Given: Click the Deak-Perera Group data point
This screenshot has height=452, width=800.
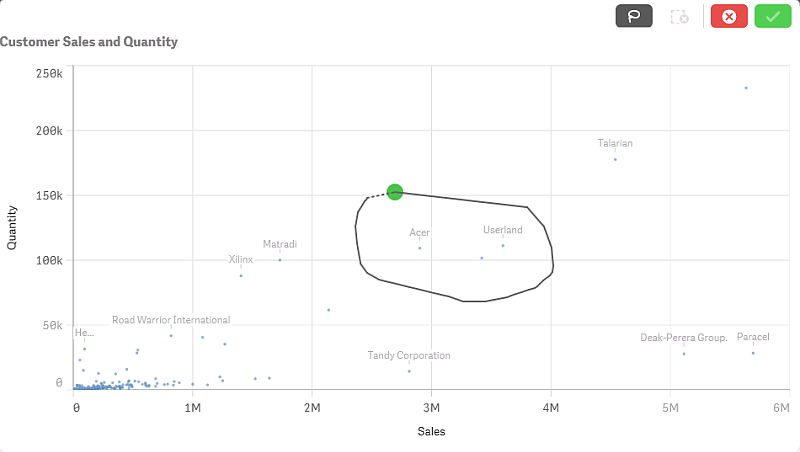Looking at the screenshot, I should [684, 354].
